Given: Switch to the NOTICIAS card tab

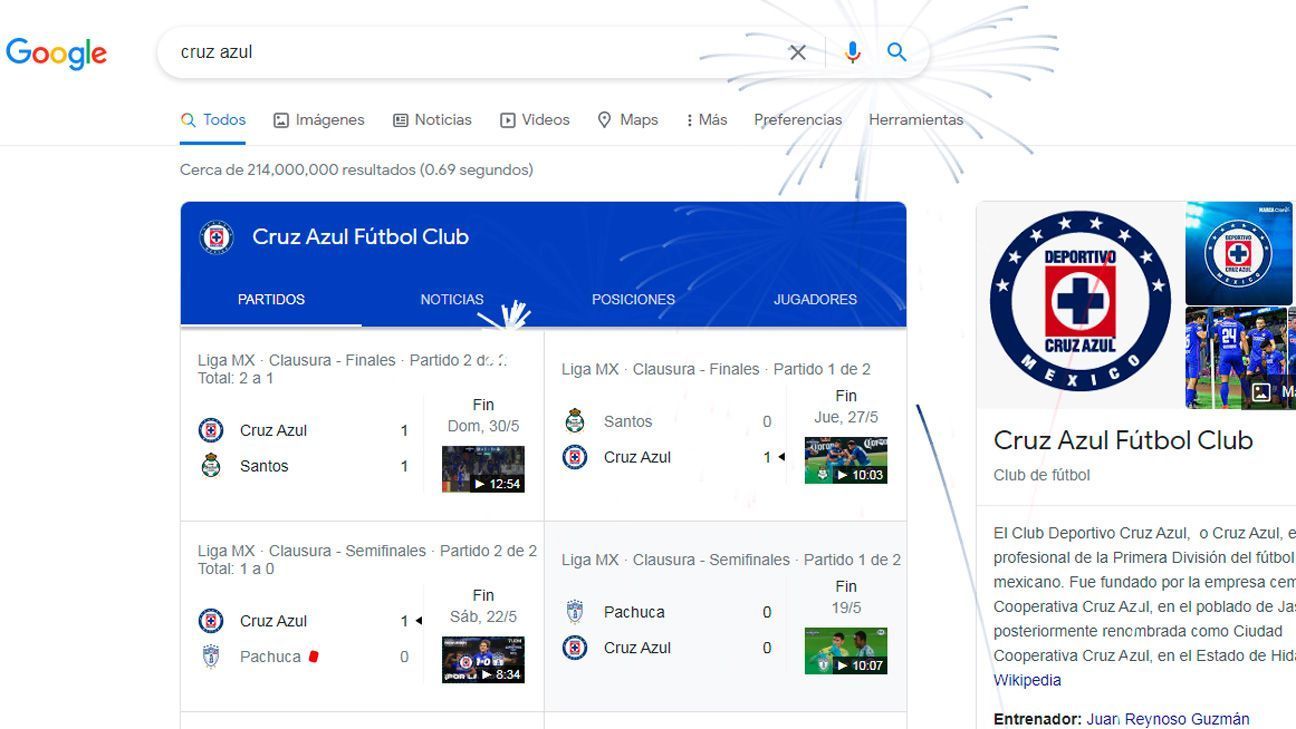Looking at the screenshot, I should pyautogui.click(x=452, y=299).
